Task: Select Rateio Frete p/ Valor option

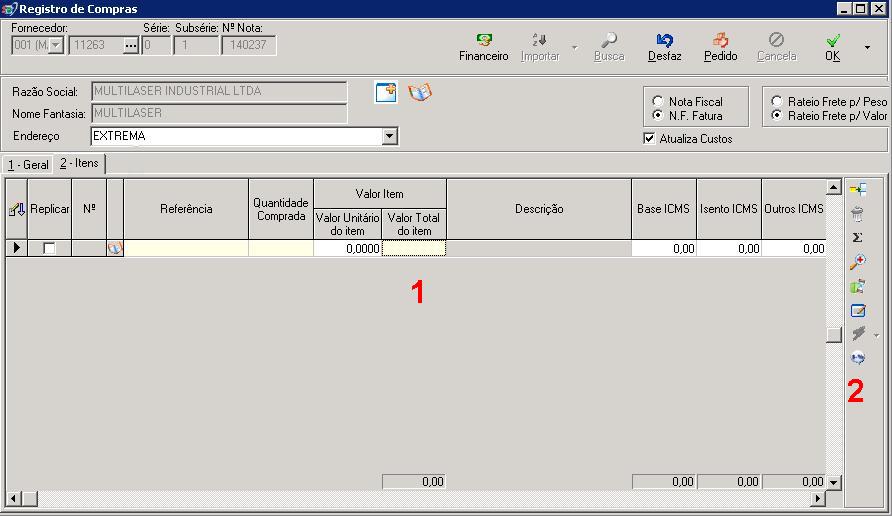Action: pos(777,115)
